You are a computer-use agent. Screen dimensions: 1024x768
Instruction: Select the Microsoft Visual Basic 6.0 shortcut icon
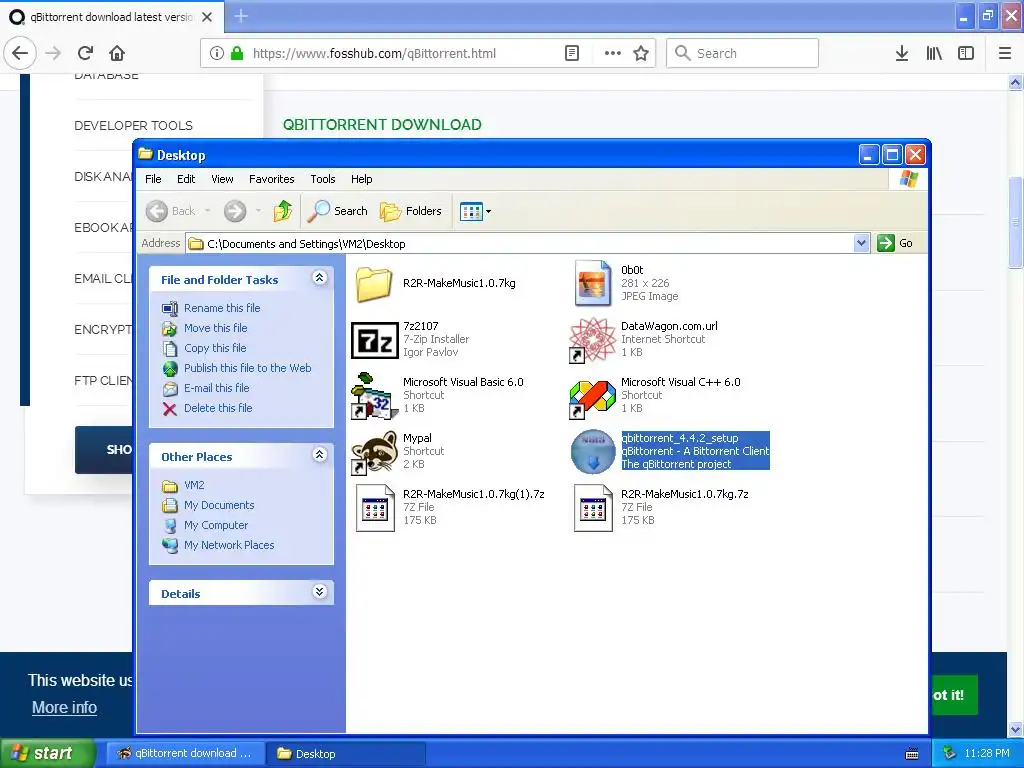(x=373, y=396)
